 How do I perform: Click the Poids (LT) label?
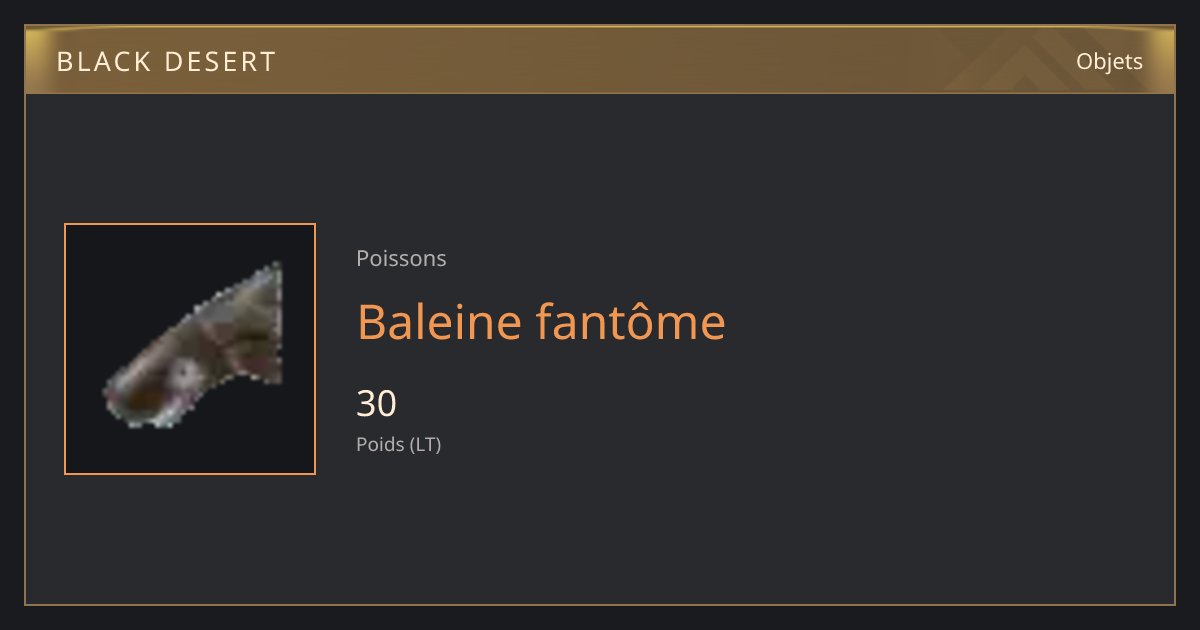pyautogui.click(x=399, y=444)
